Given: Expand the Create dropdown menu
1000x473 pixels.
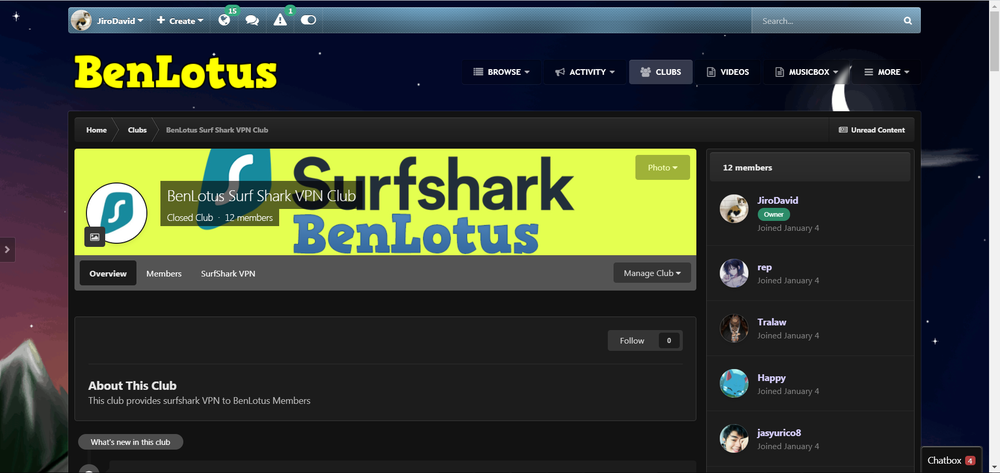Looking at the screenshot, I should [x=180, y=21].
